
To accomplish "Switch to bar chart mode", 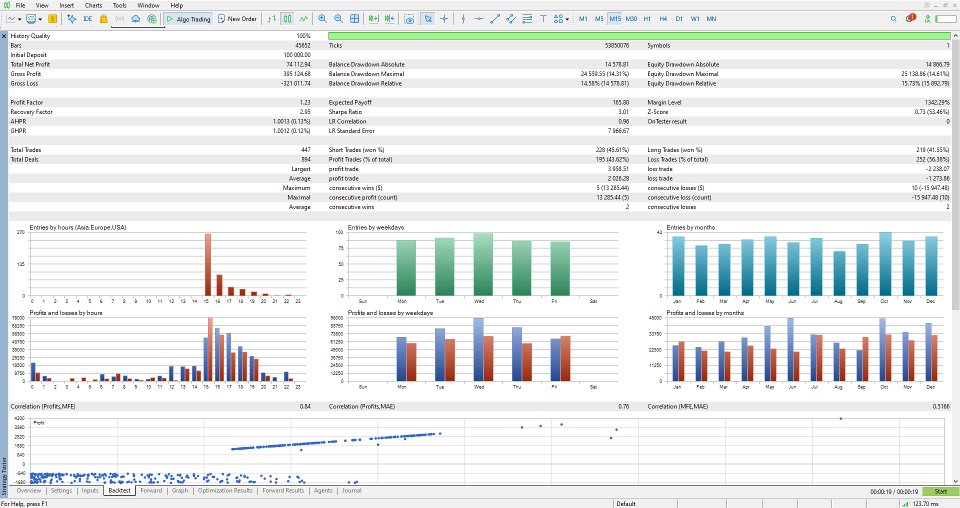I will pyautogui.click(x=272, y=19).
